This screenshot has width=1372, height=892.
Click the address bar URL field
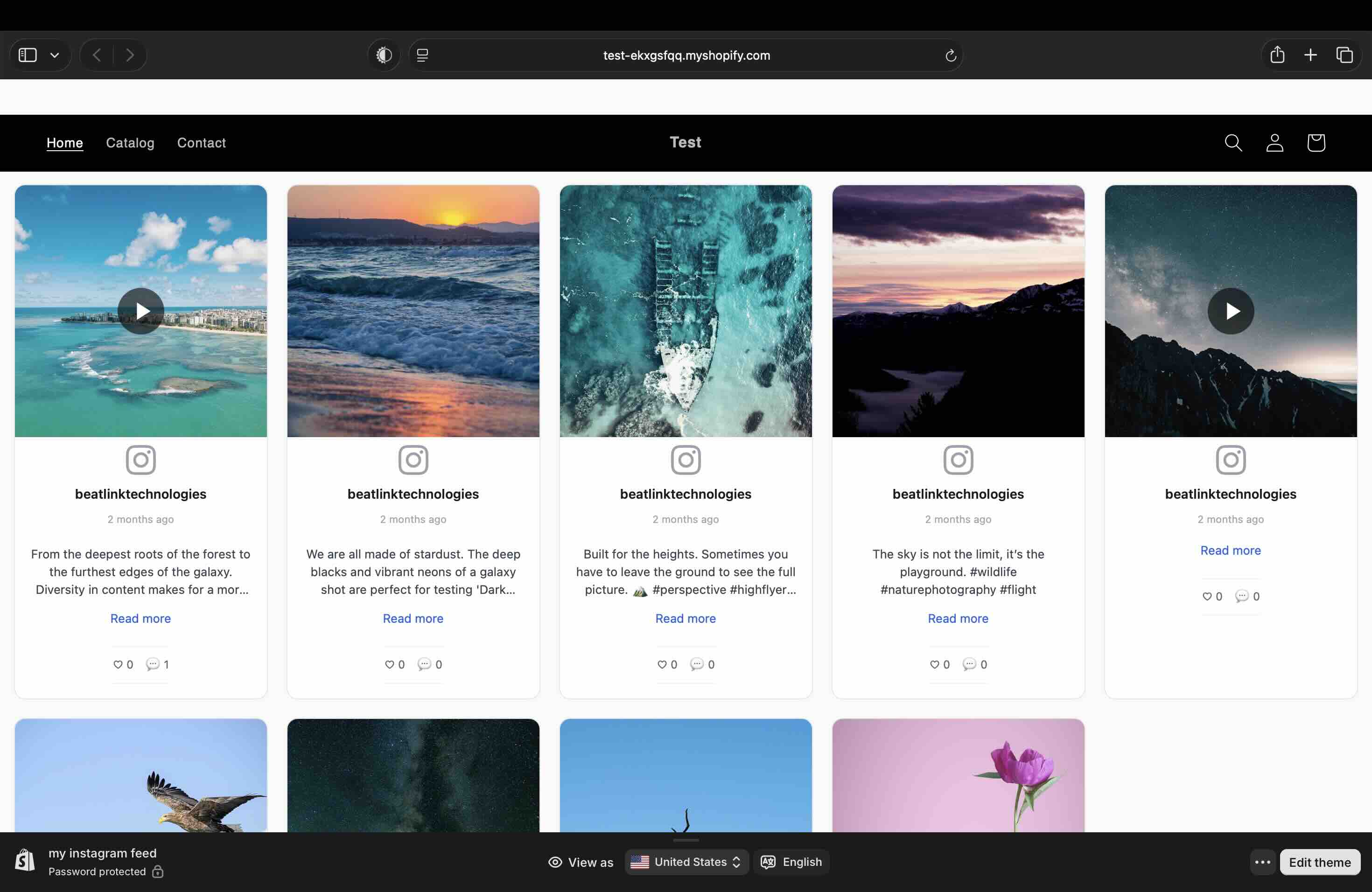click(686, 56)
